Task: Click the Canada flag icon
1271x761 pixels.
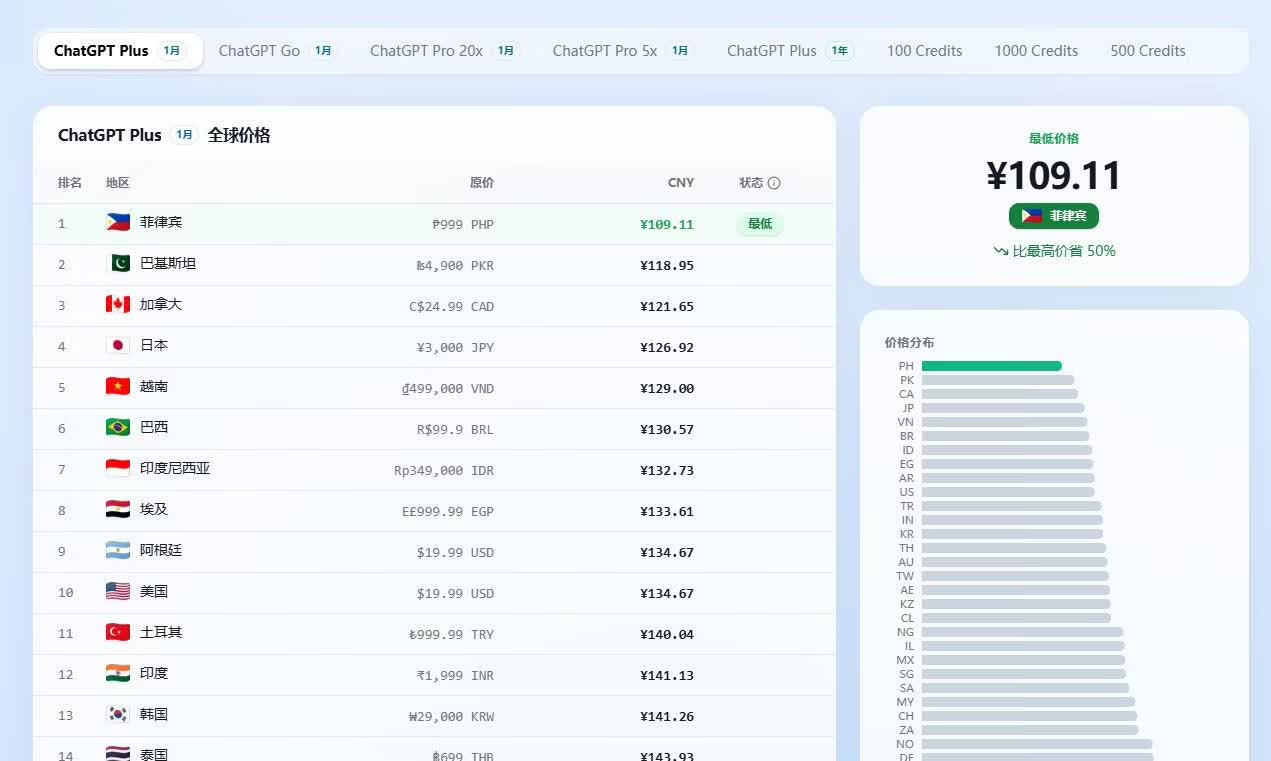Action: [x=118, y=304]
